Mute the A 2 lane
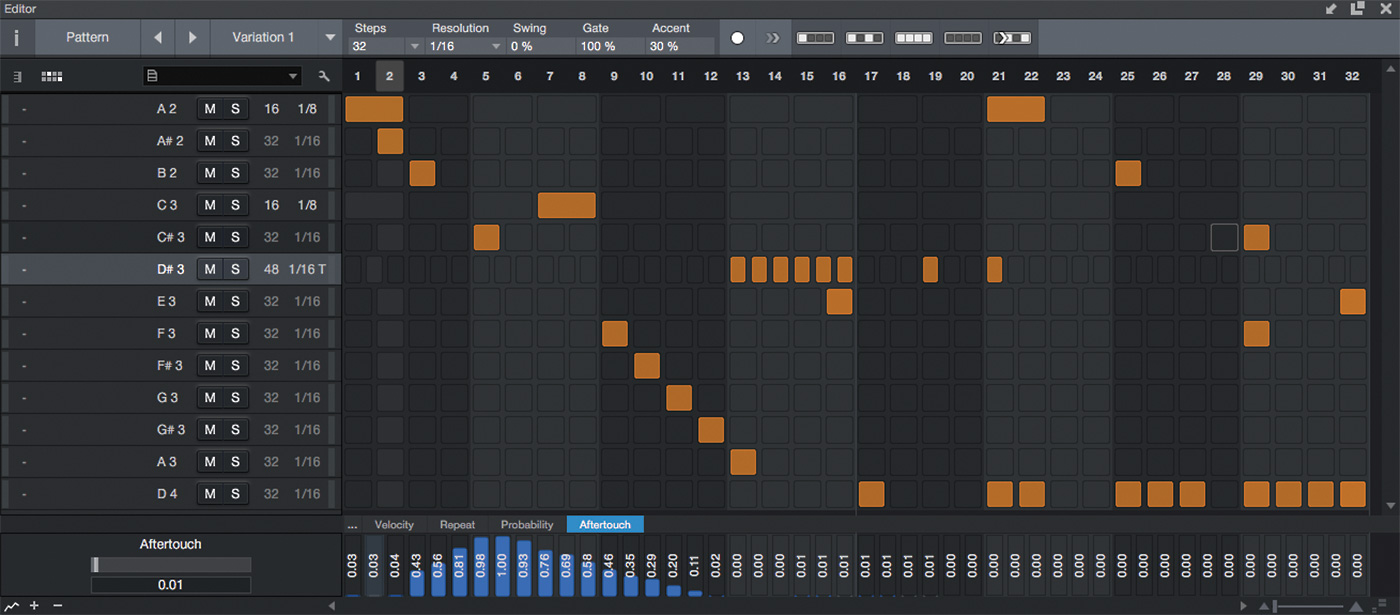Image resolution: width=1400 pixels, height=615 pixels. click(x=210, y=109)
